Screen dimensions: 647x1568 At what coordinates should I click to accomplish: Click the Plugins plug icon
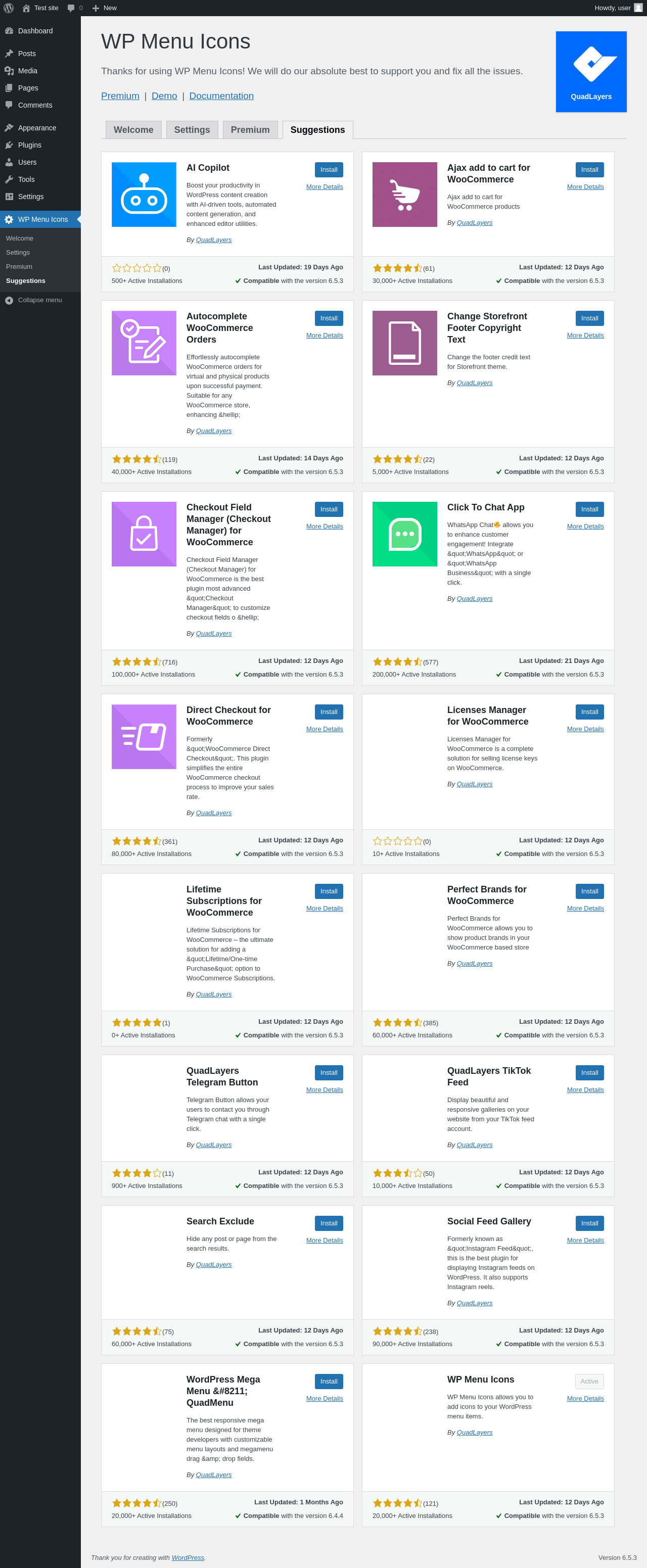(9, 145)
